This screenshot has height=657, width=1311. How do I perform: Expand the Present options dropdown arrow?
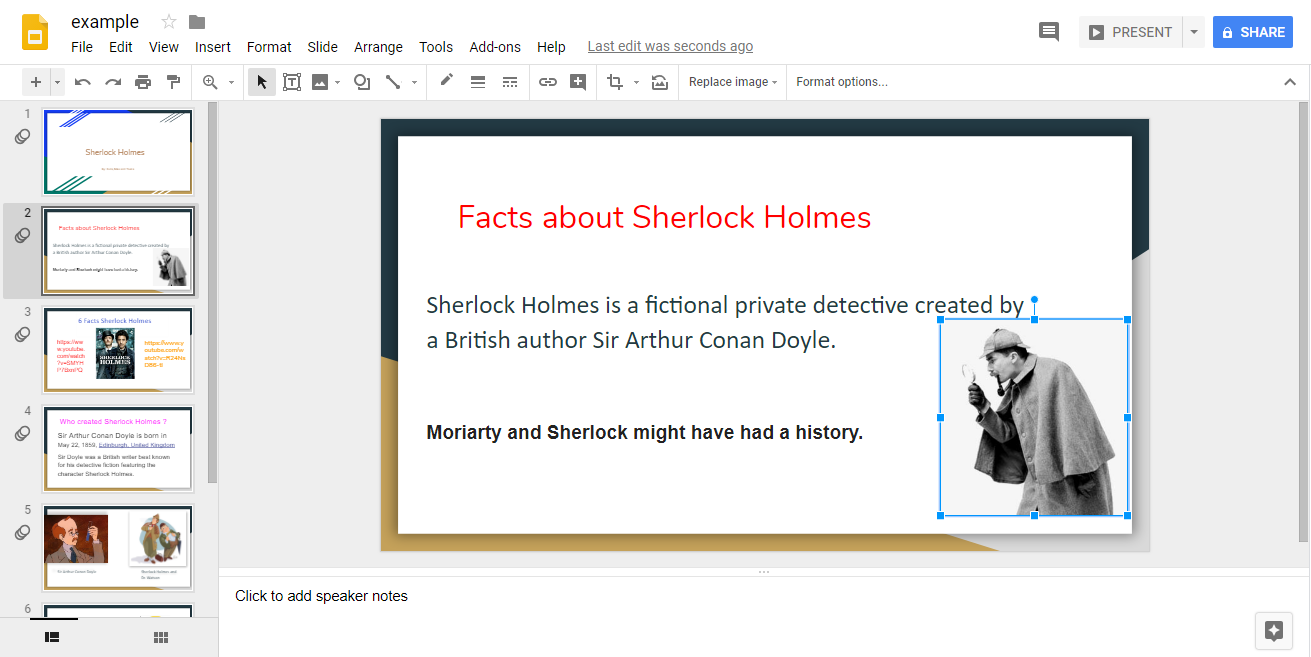click(x=1193, y=32)
